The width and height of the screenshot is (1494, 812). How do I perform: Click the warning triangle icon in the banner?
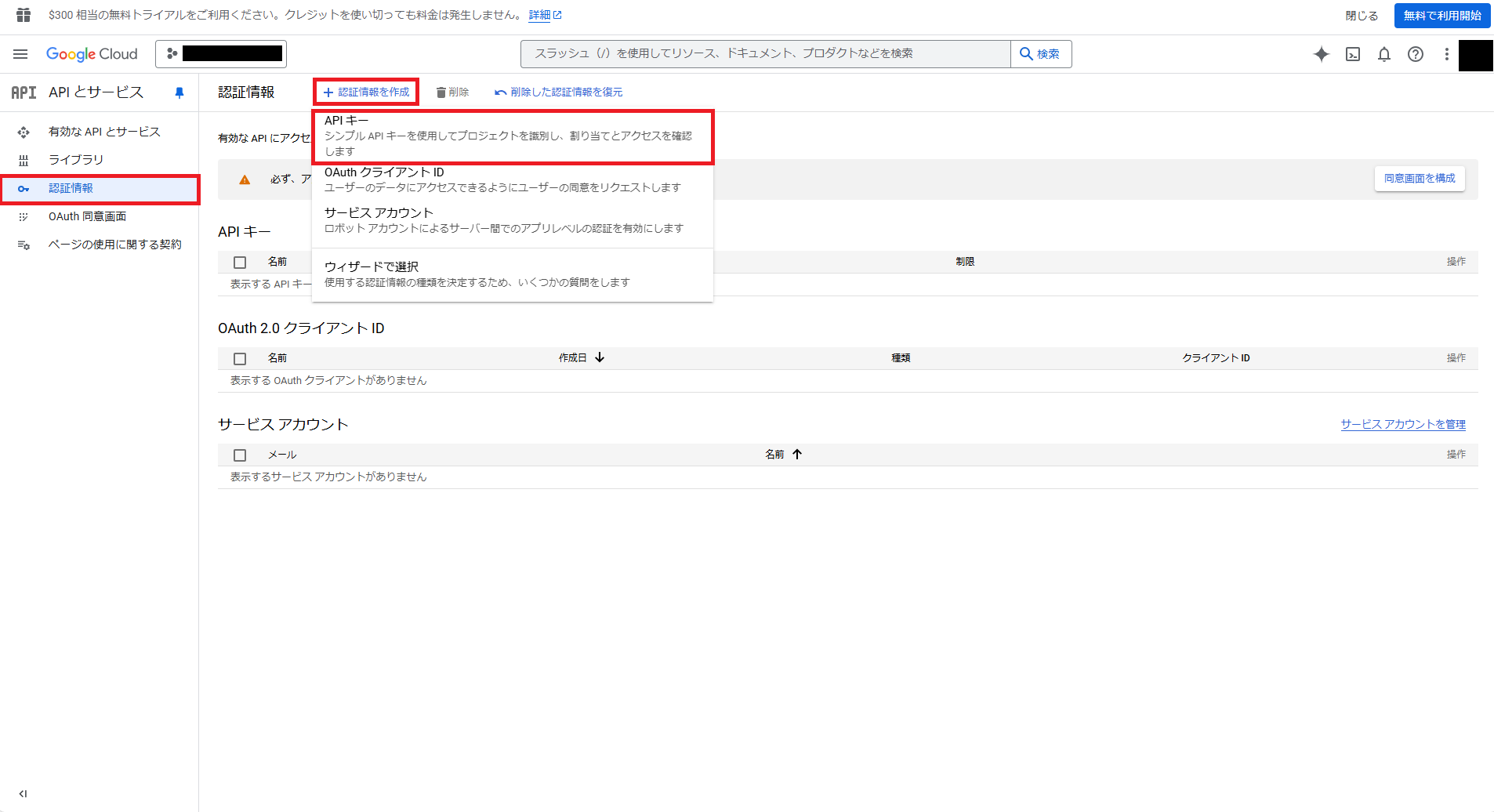(245, 179)
